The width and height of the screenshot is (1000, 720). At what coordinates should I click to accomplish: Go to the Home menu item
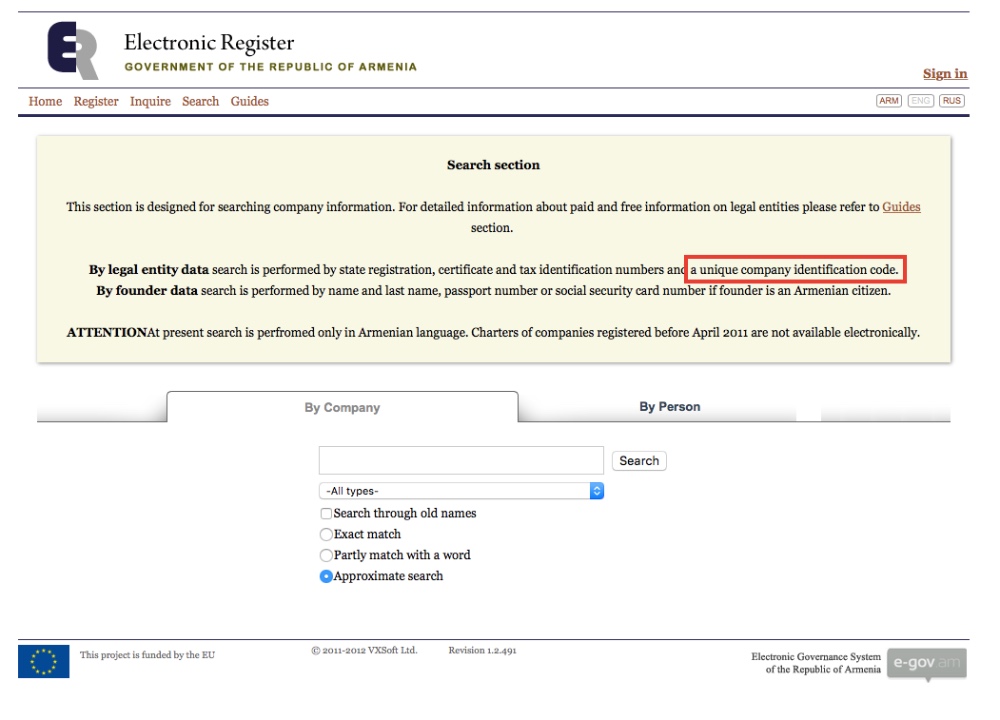coord(45,101)
